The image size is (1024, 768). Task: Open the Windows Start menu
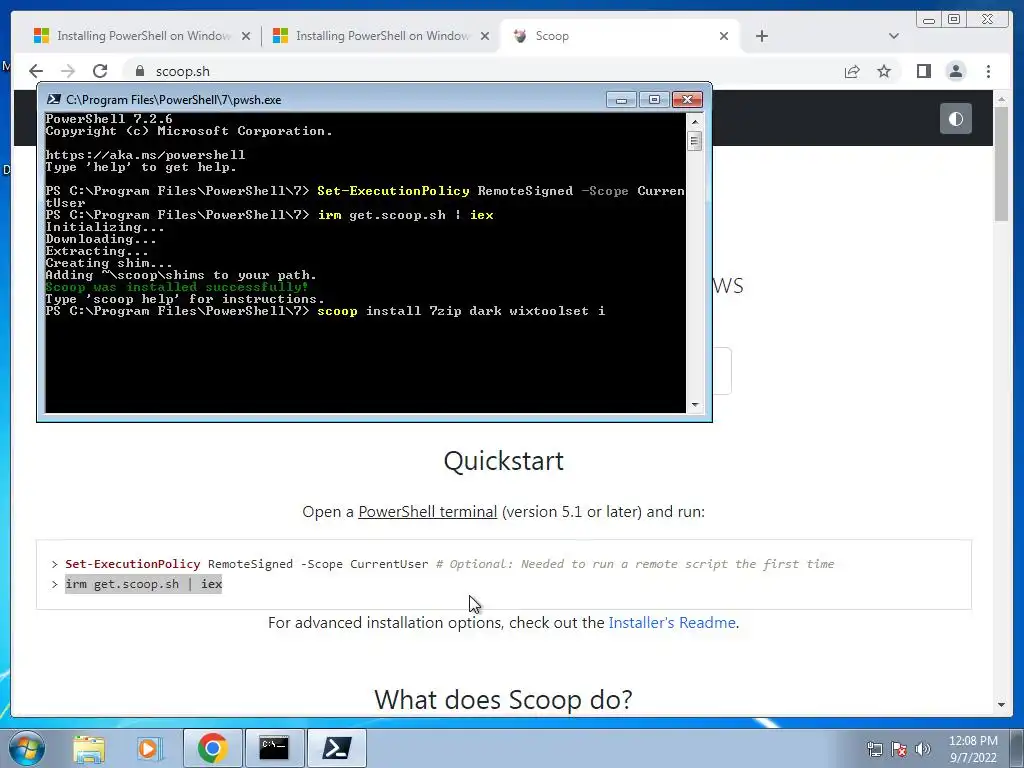[26, 748]
